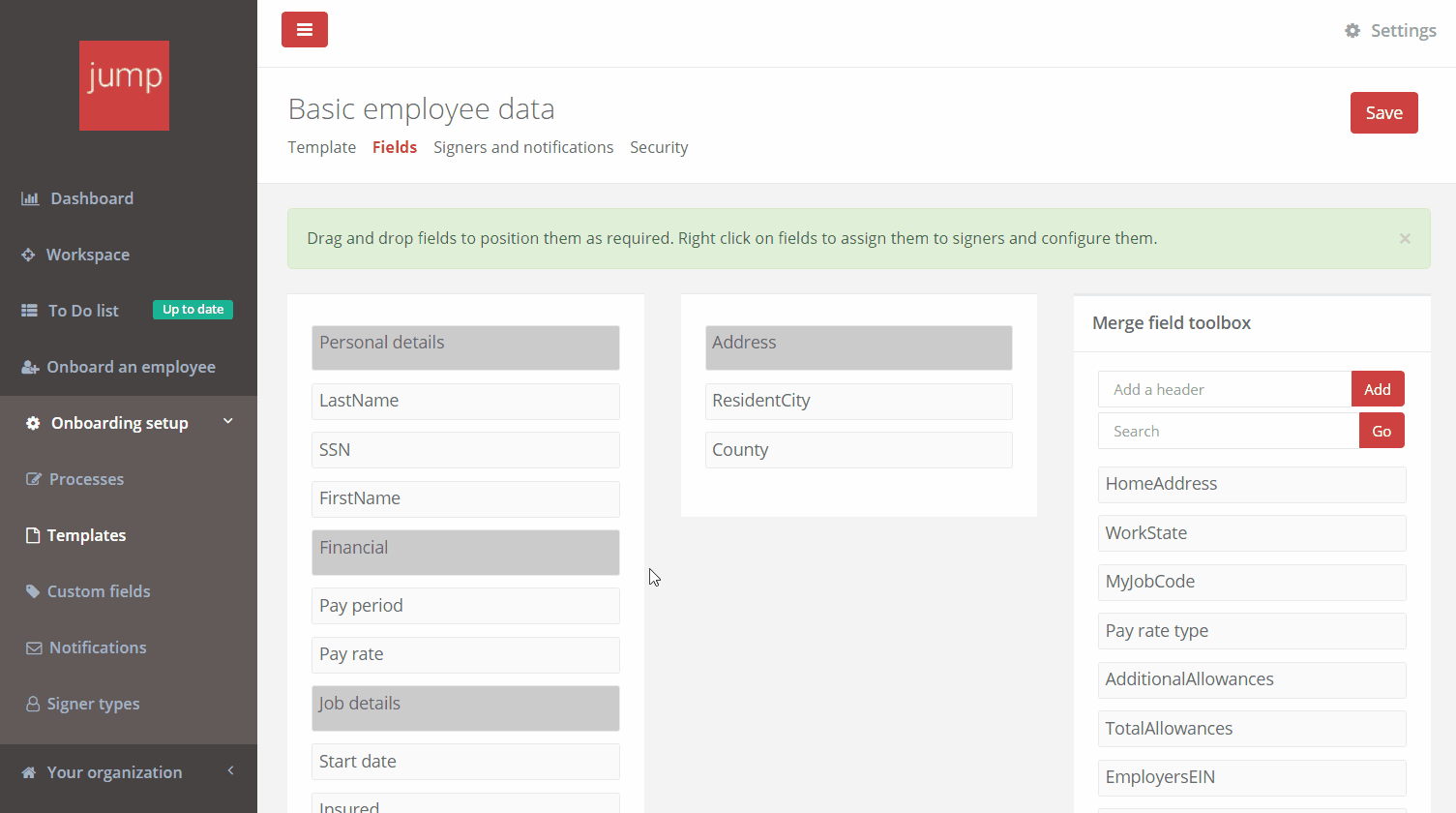1456x813 pixels.
Task: Click the Onboard an employee person icon
Action: click(x=30, y=367)
